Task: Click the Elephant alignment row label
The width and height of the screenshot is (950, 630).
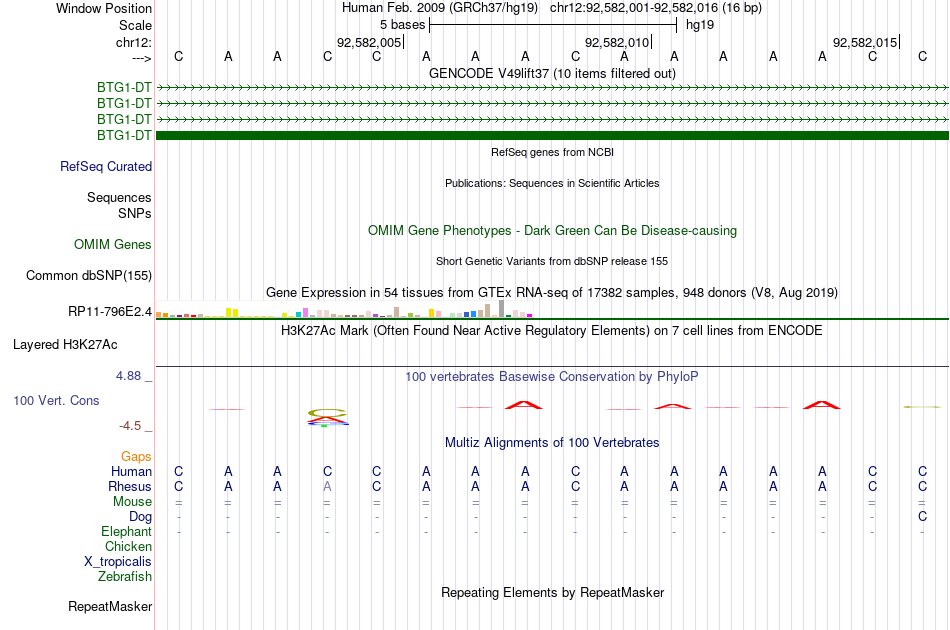Action: 126,531
